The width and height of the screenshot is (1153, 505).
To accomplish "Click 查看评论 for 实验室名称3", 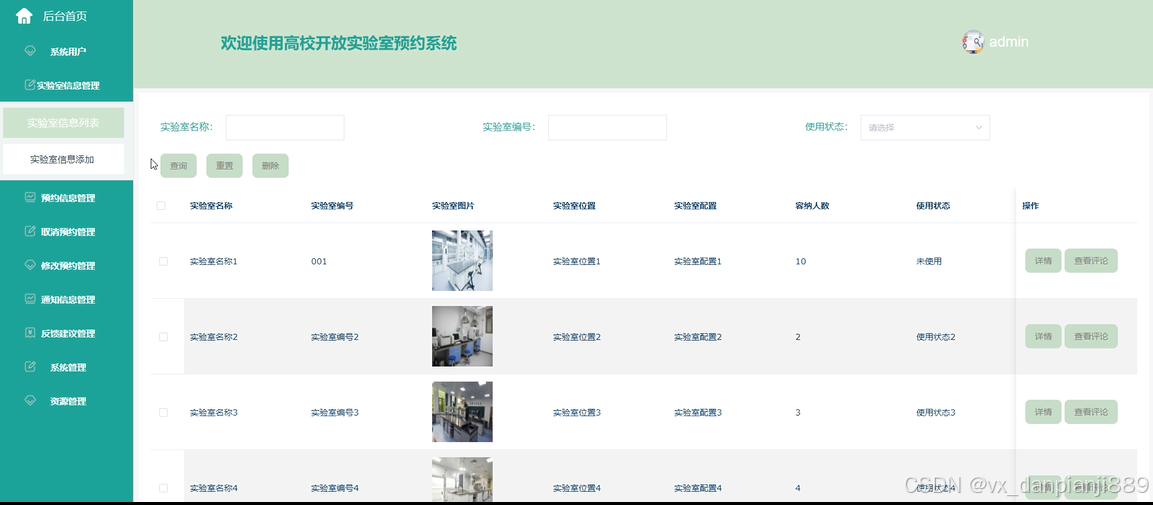I will pos(1090,412).
